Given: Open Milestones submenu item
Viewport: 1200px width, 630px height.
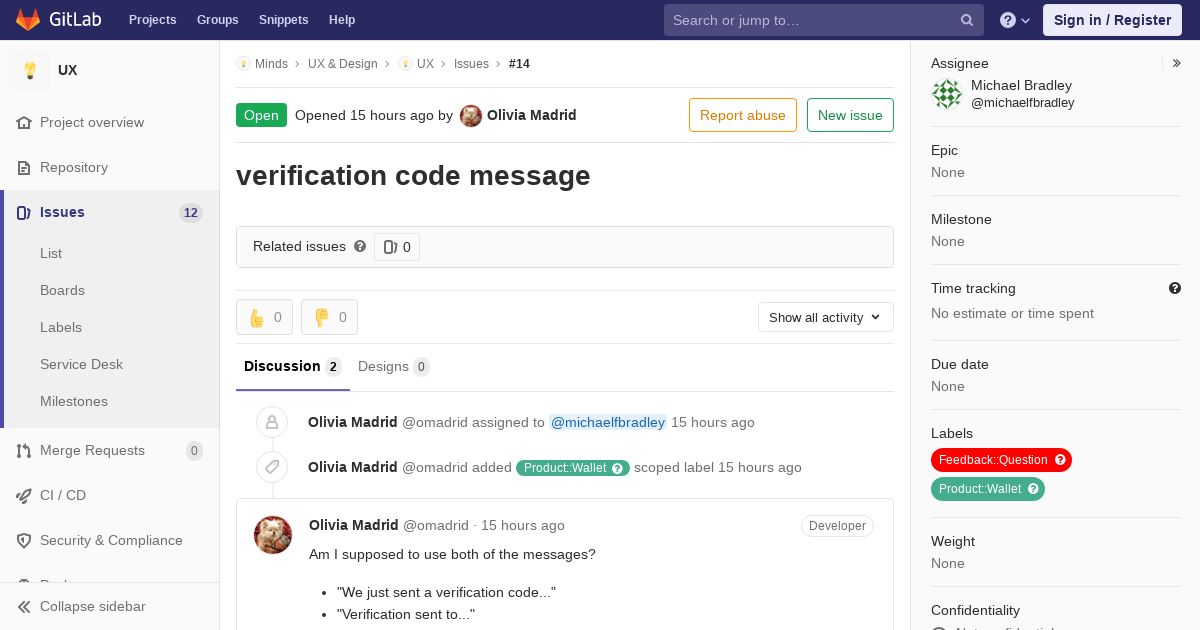Looking at the screenshot, I should coord(74,401).
